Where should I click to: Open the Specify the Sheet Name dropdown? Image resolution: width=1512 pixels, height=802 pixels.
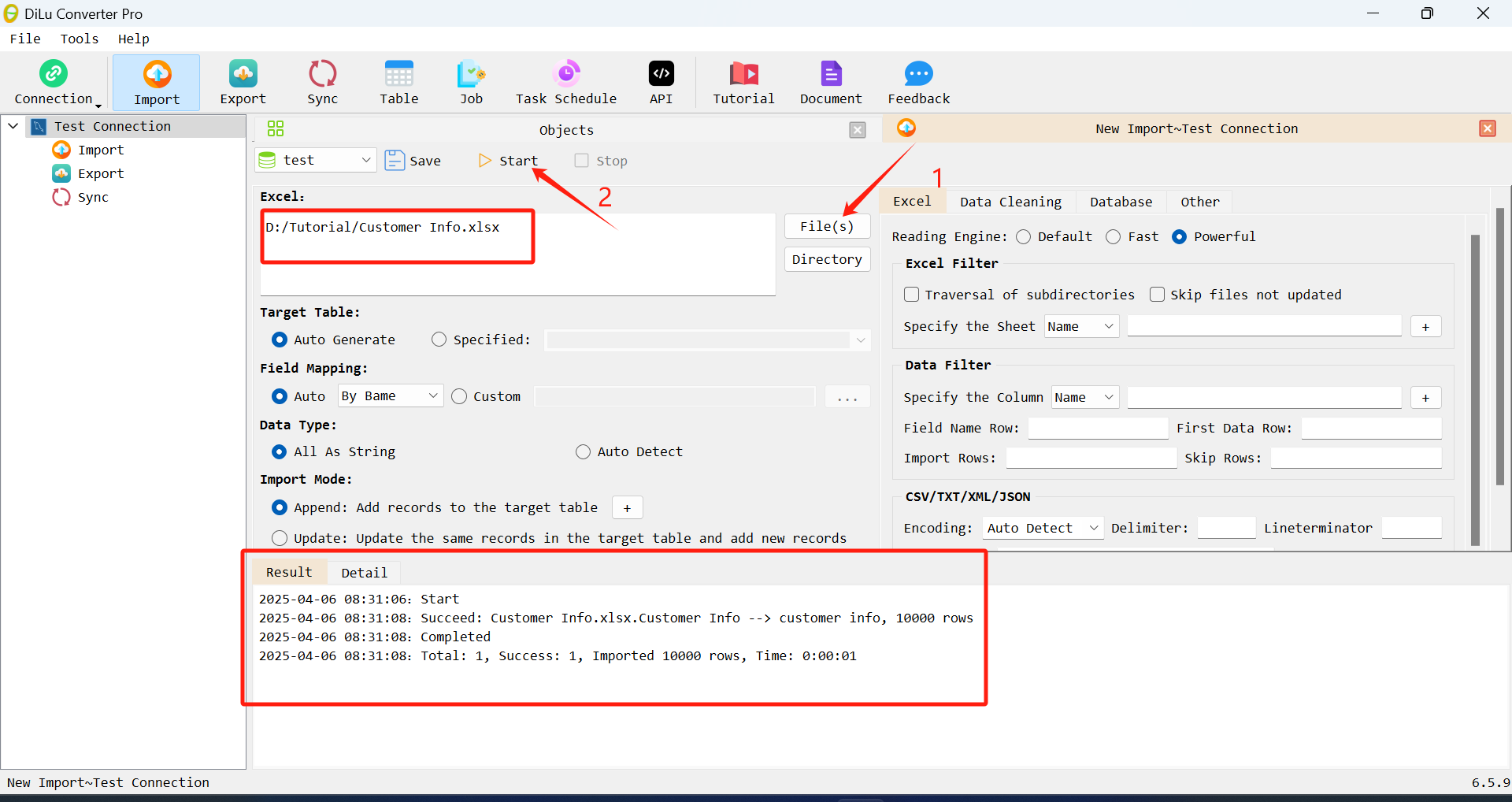point(1109,326)
